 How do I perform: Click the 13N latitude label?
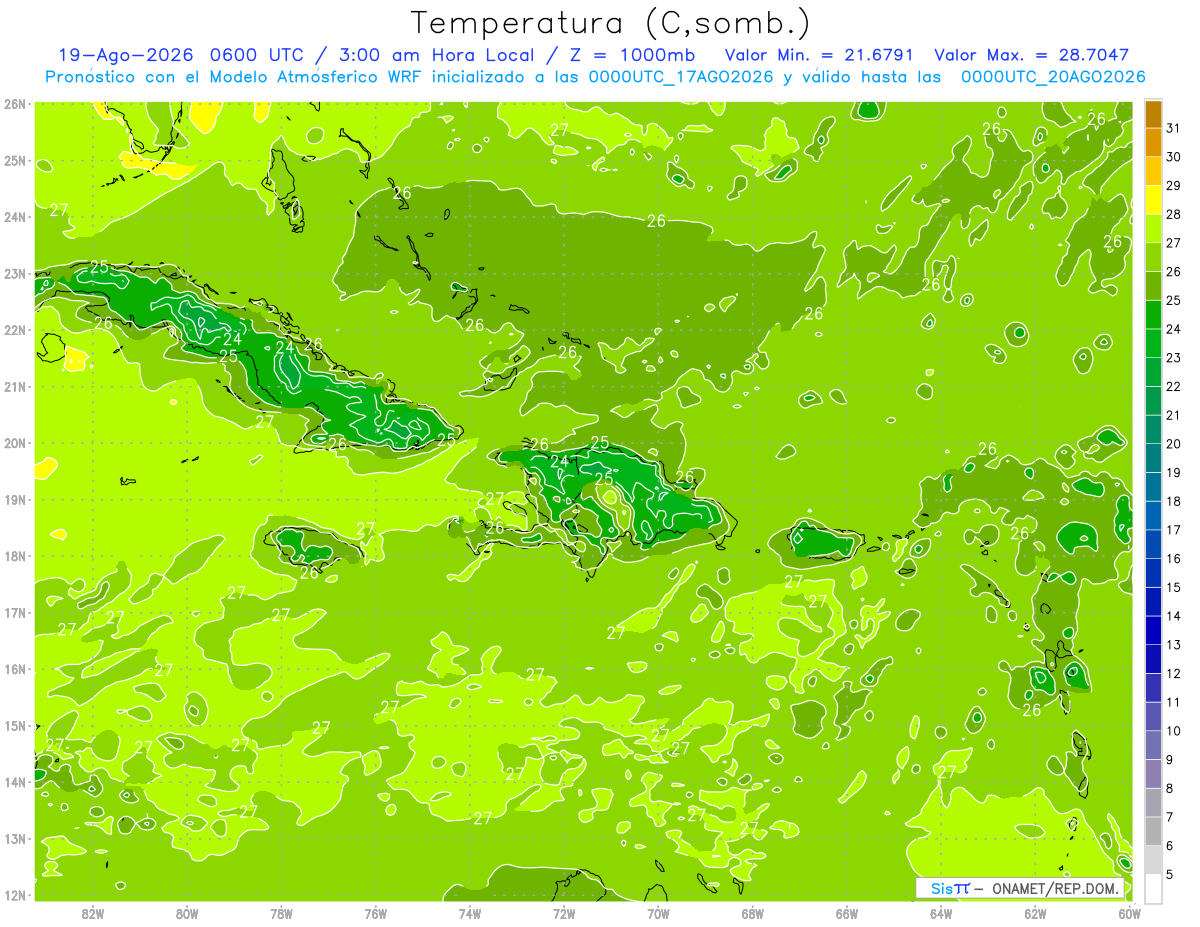point(15,839)
